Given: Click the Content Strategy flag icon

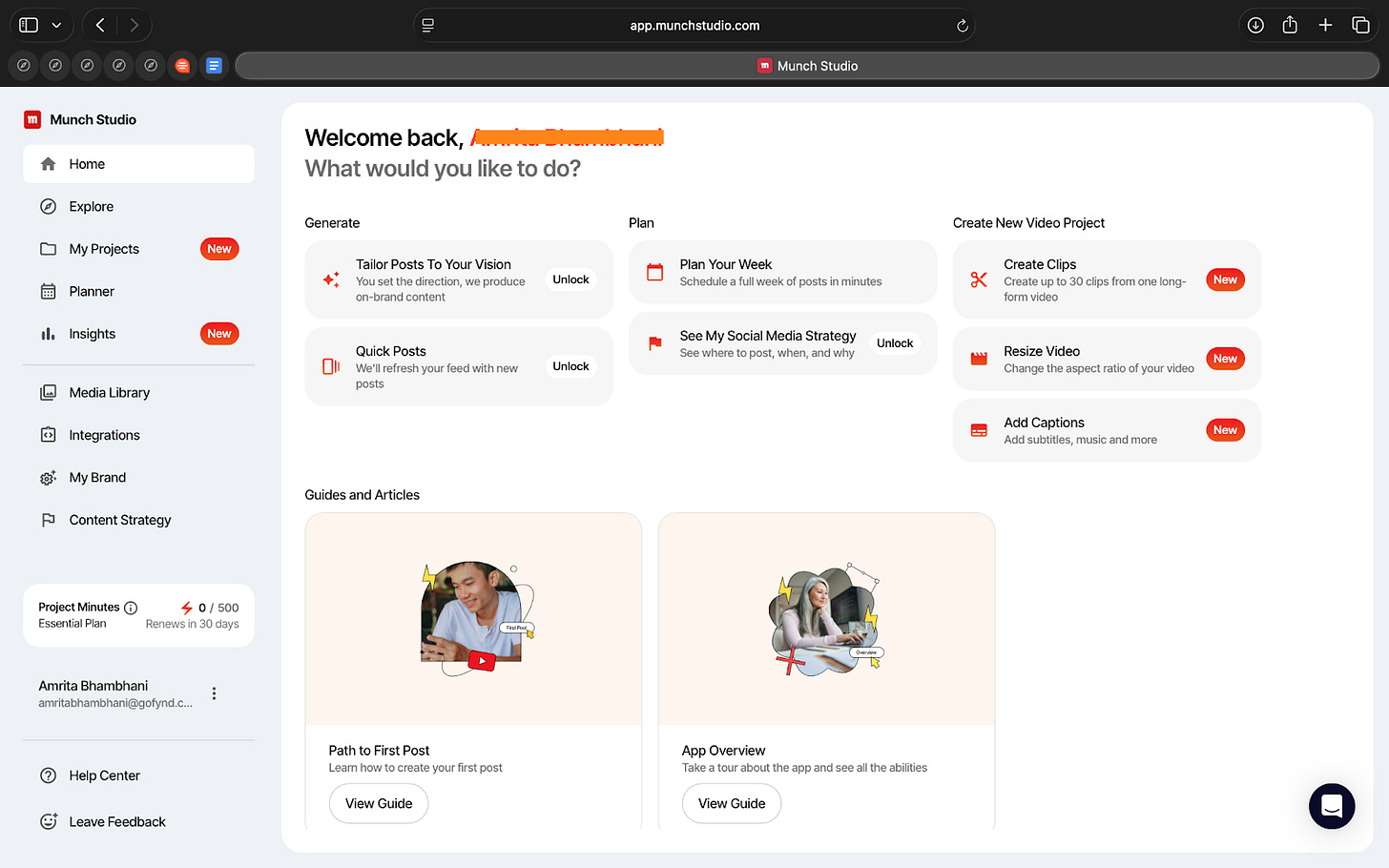Looking at the screenshot, I should pyautogui.click(x=49, y=520).
